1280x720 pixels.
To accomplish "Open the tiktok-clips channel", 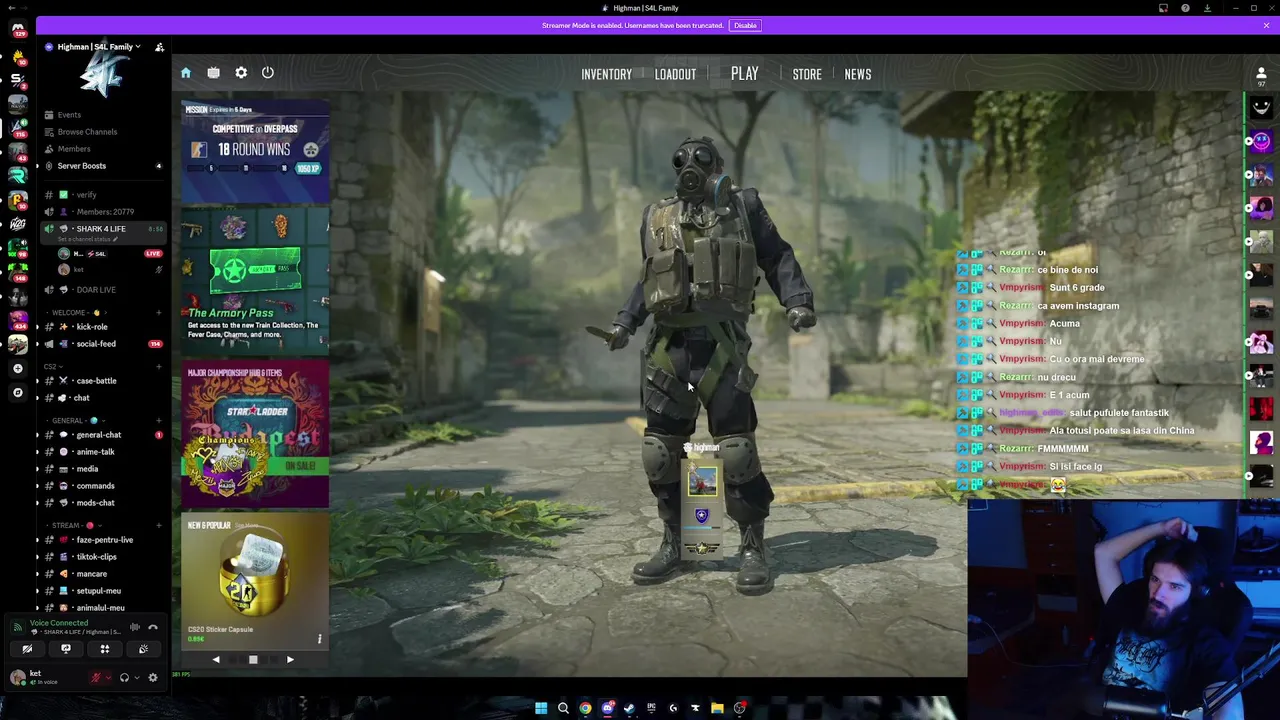I will coord(96,557).
